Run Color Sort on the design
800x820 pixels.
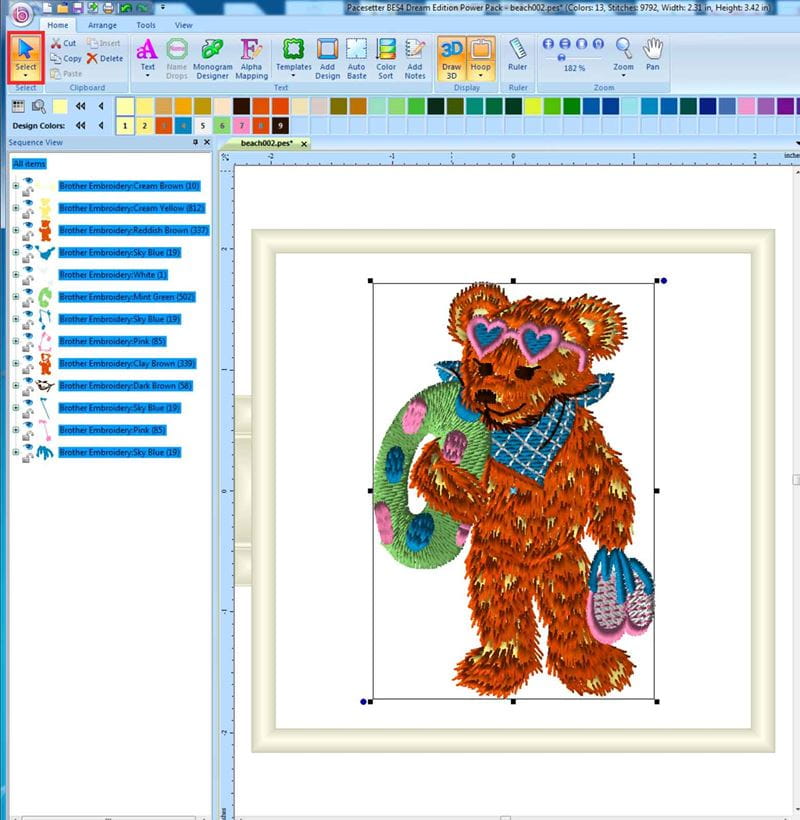[386, 59]
